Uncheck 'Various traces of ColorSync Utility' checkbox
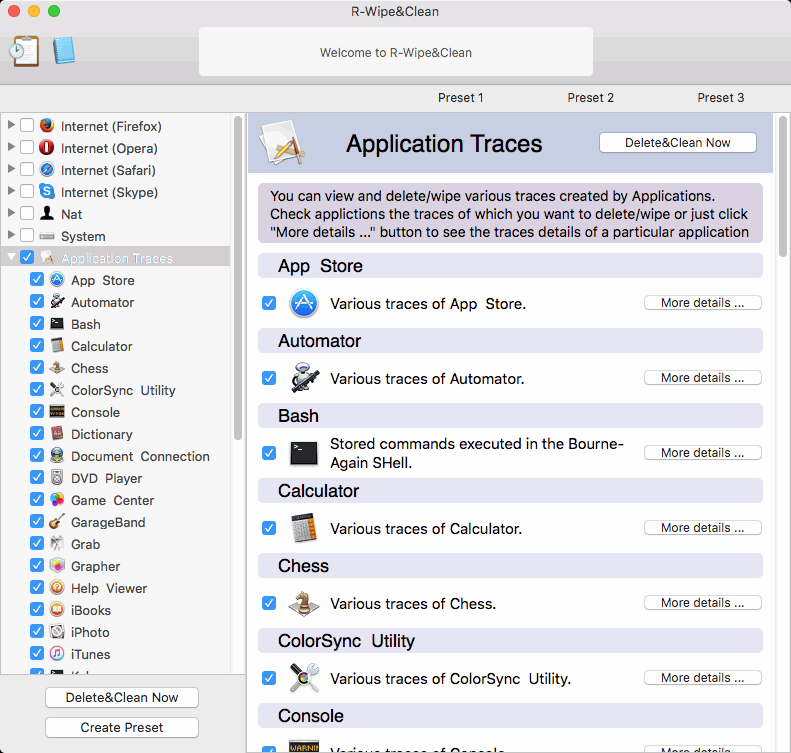The height and width of the screenshot is (753, 791). click(269, 678)
